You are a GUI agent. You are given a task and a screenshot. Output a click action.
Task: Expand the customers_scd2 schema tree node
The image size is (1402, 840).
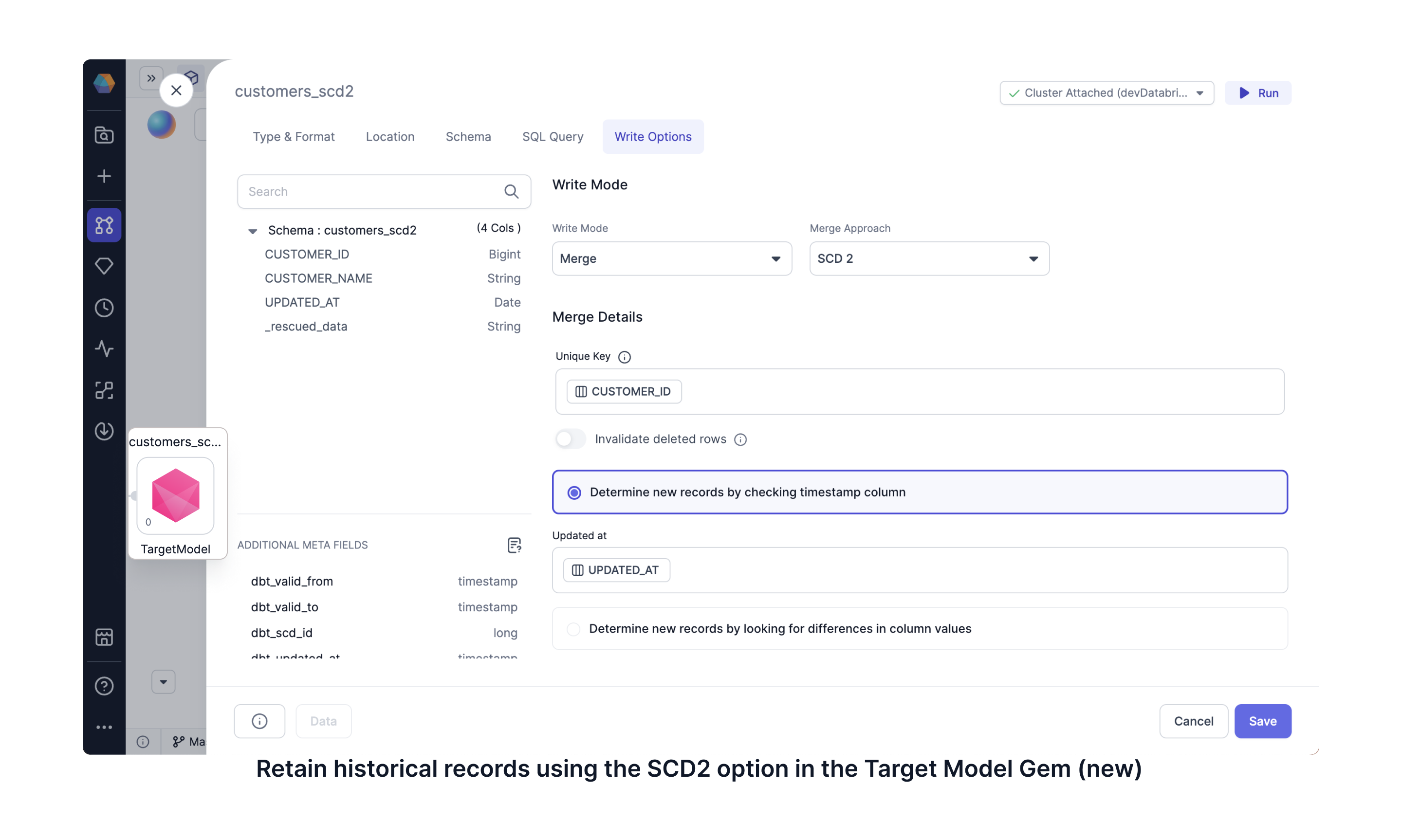252,230
